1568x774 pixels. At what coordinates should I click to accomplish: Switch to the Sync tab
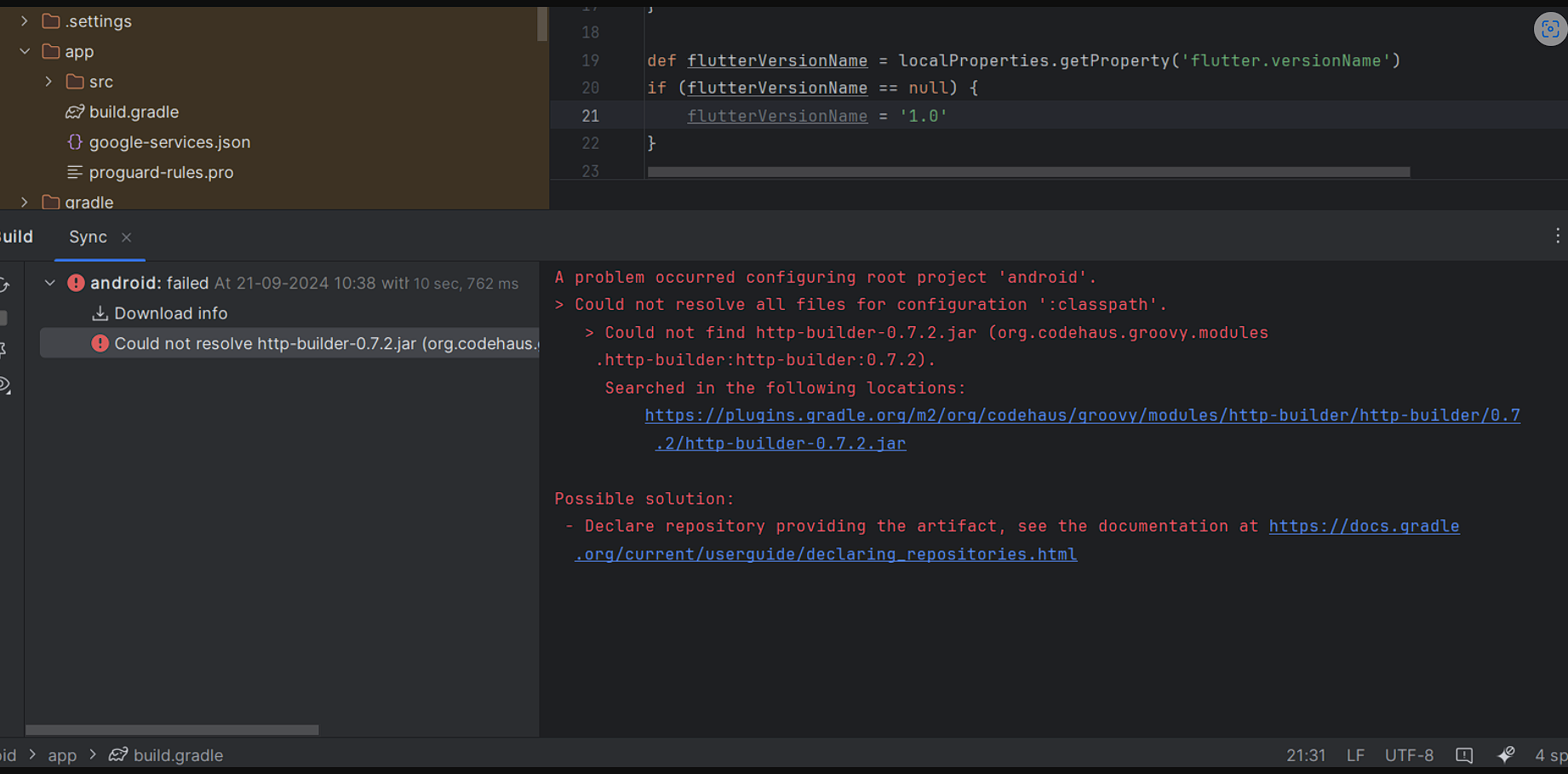tap(88, 237)
